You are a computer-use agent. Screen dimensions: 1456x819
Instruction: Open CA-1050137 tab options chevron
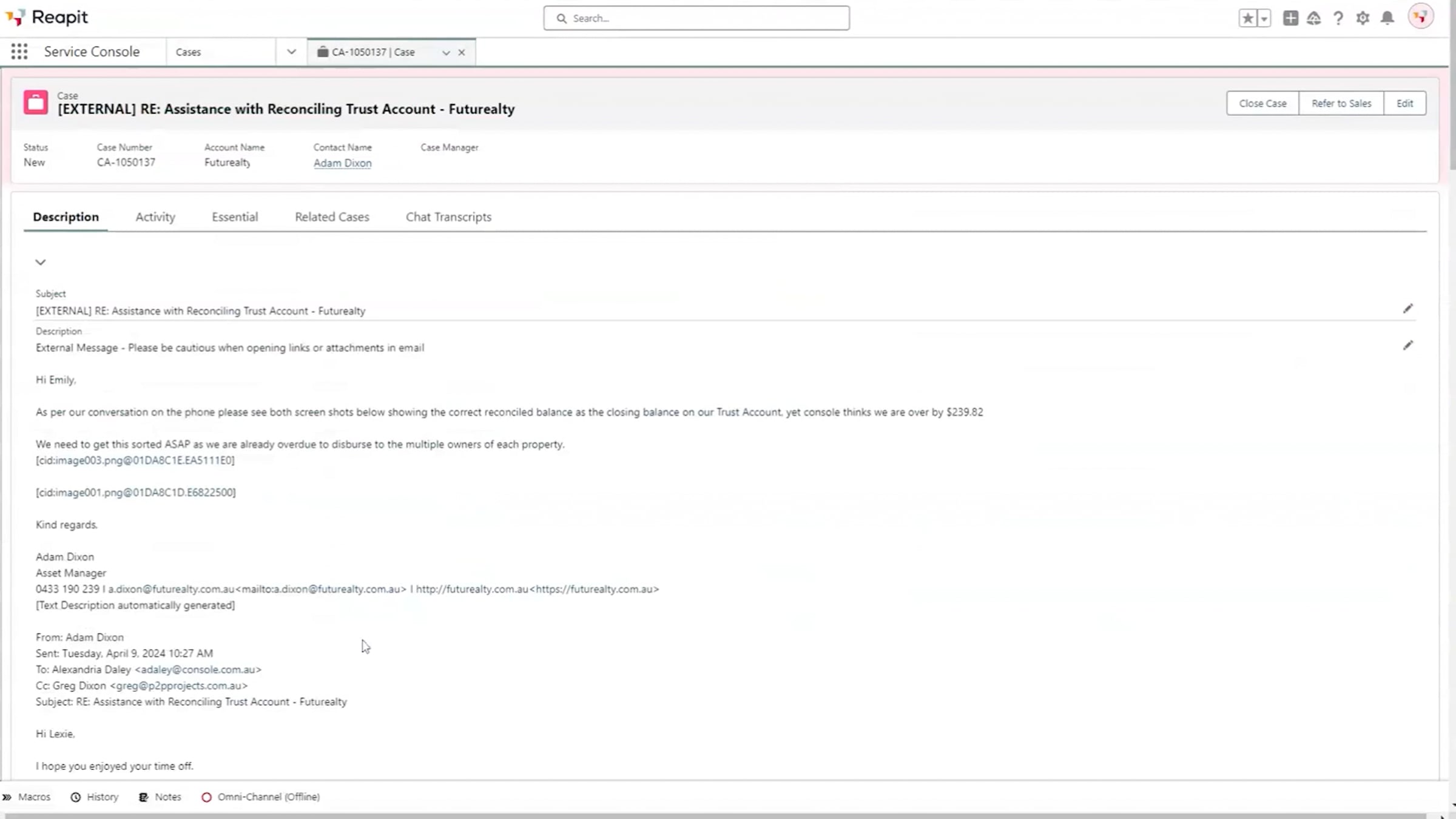(x=446, y=53)
